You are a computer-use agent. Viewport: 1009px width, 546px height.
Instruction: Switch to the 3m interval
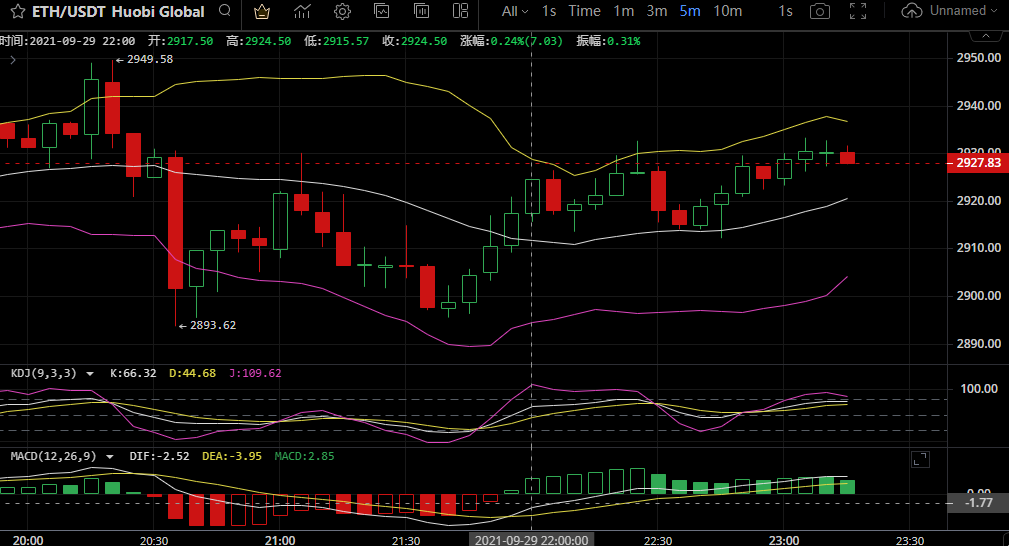click(x=657, y=12)
